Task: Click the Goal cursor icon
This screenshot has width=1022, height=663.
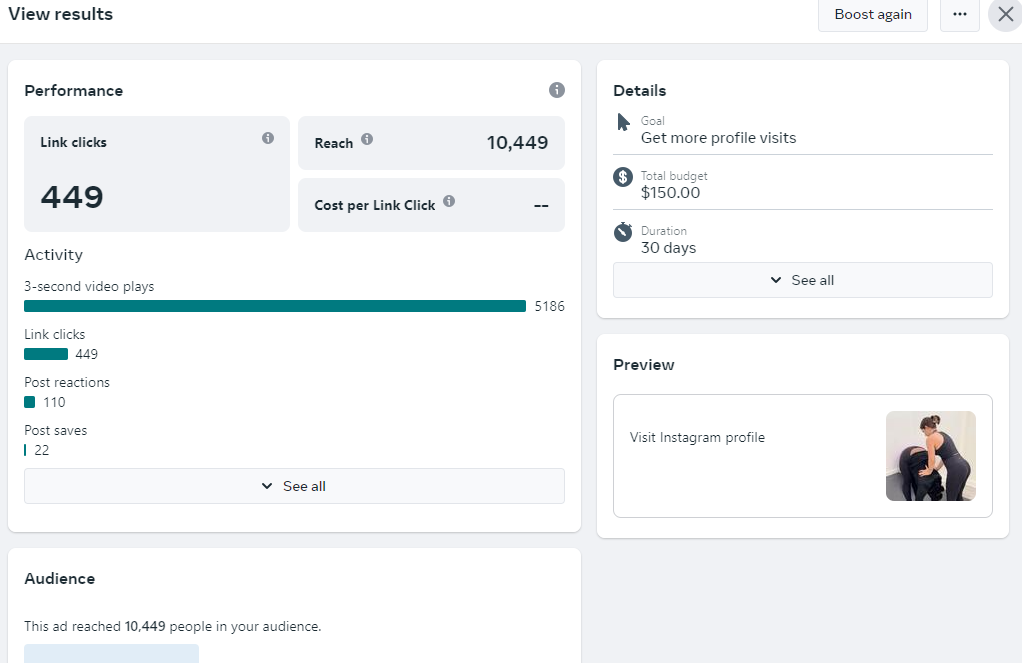Action: [x=623, y=122]
